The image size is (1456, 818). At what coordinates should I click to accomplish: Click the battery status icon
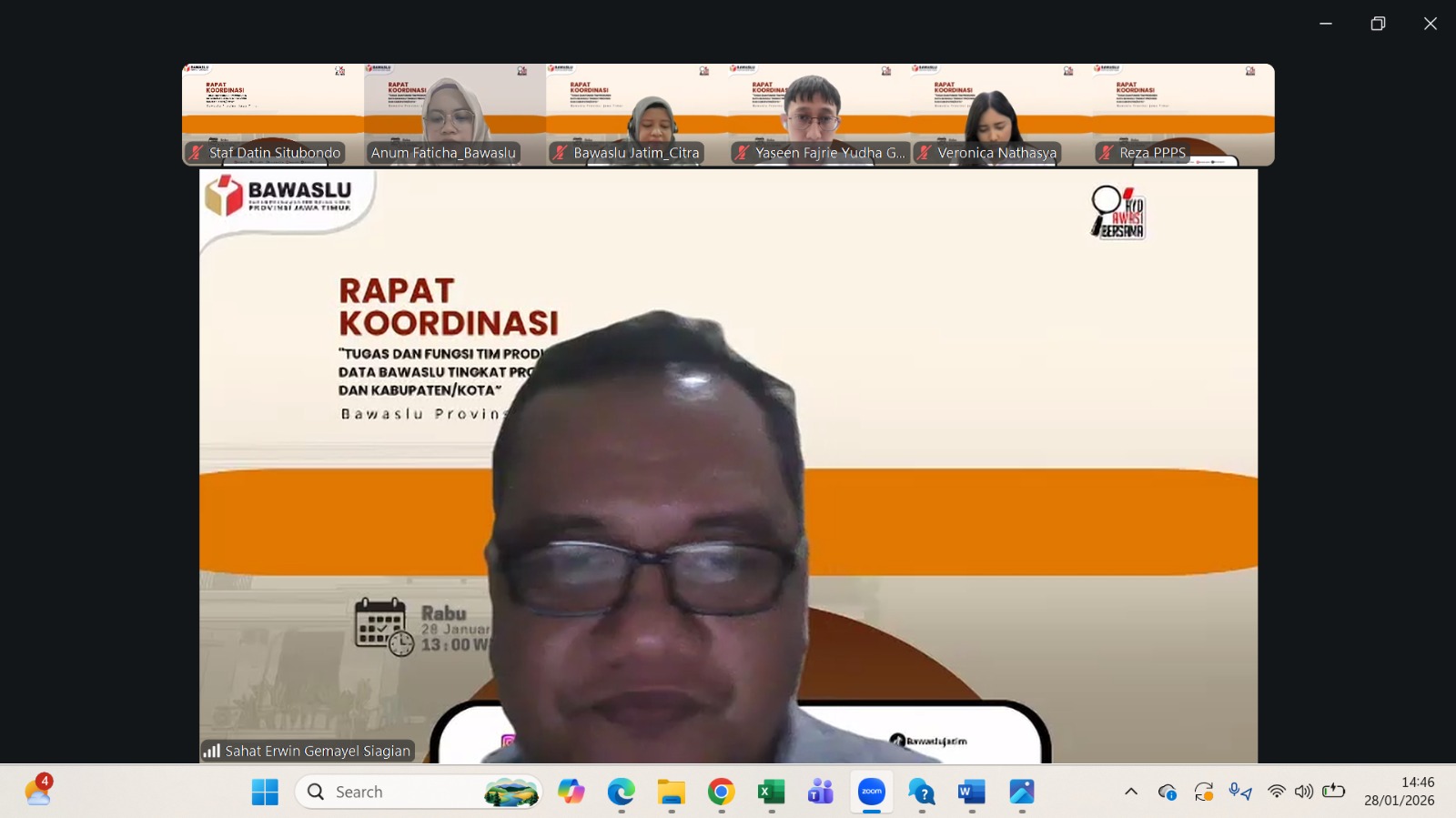[x=1334, y=791]
